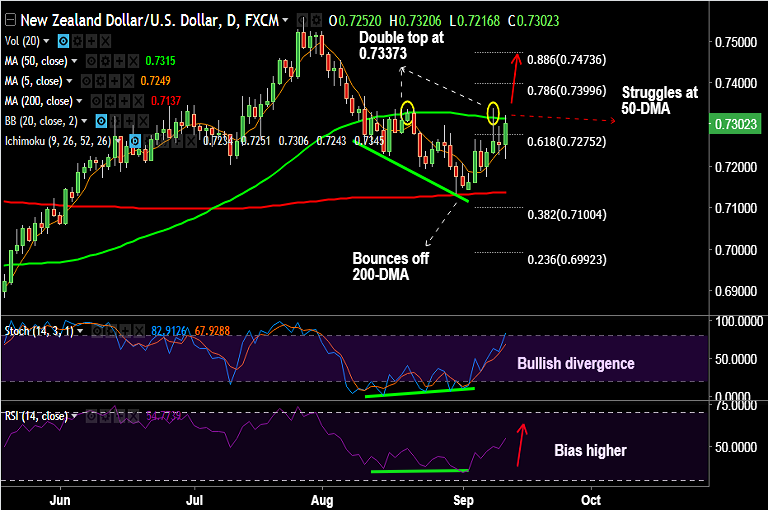This screenshot has width=768, height=511.
Task: Expand the BB (20, close, 2) dropdown arrow
Action: pyautogui.click(x=84, y=121)
